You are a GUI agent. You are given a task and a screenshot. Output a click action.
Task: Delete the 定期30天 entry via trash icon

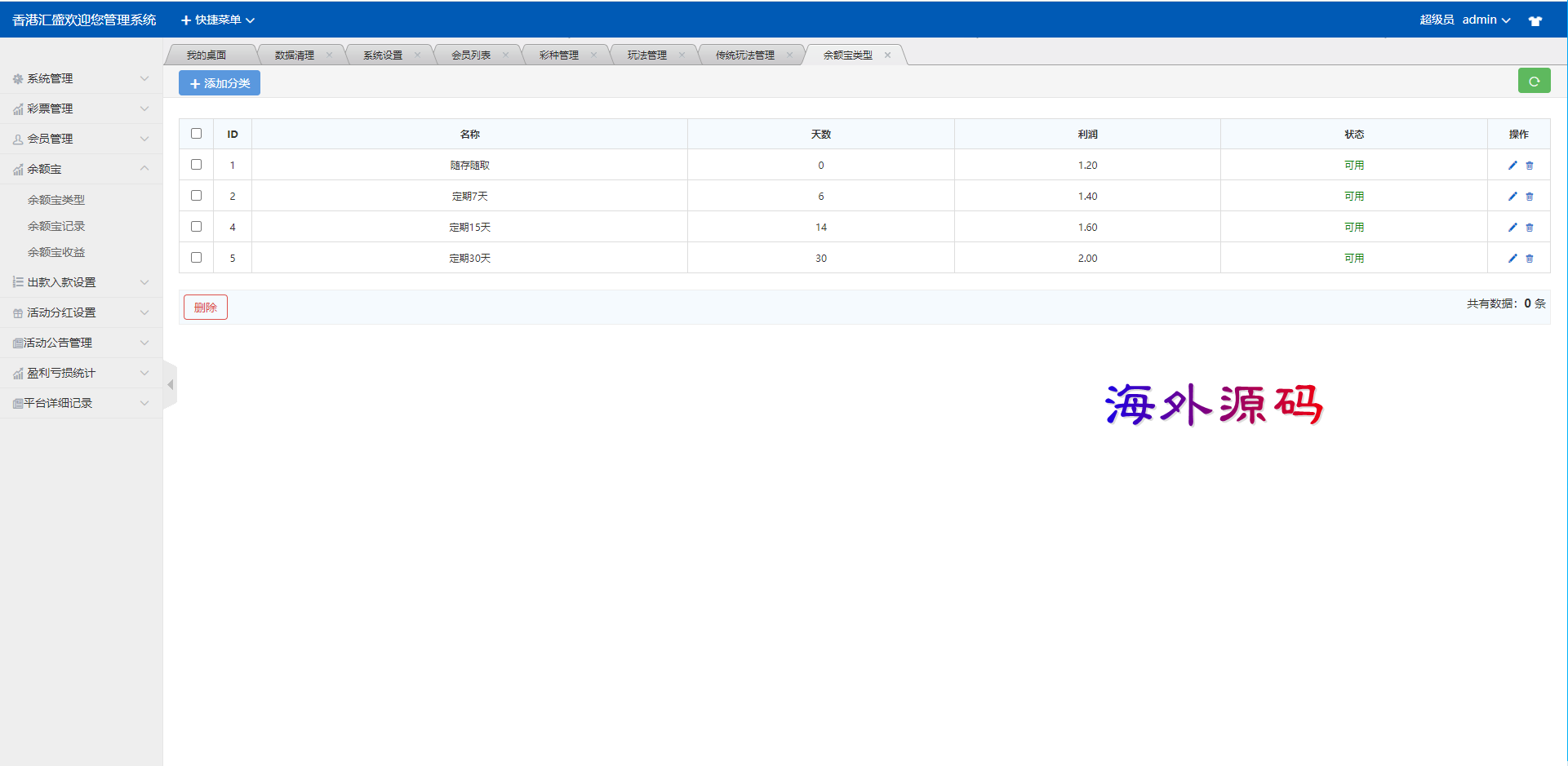1530,259
